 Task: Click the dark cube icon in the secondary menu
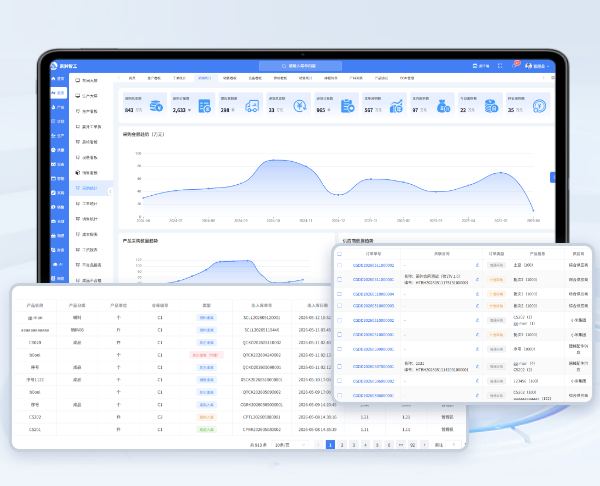pos(78,173)
